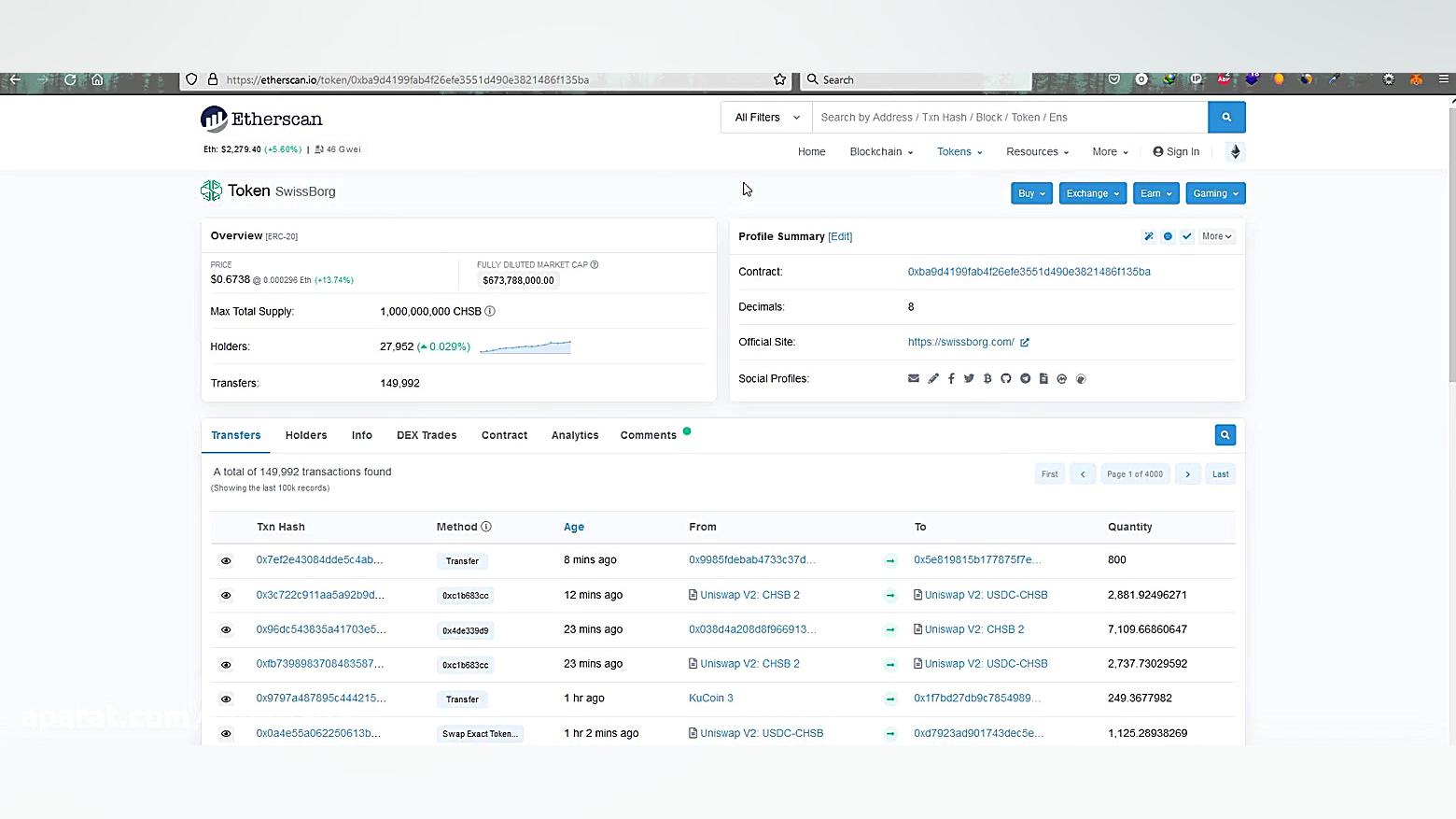Click the Ethereum diamond network icon
Viewport: 1456px width, 819px height.
[1235, 151]
